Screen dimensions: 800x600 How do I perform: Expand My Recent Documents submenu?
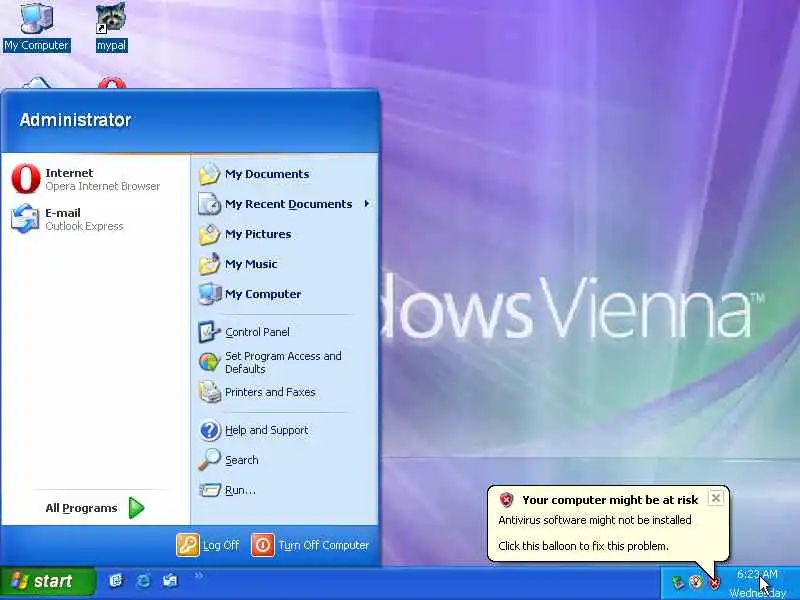click(284, 204)
